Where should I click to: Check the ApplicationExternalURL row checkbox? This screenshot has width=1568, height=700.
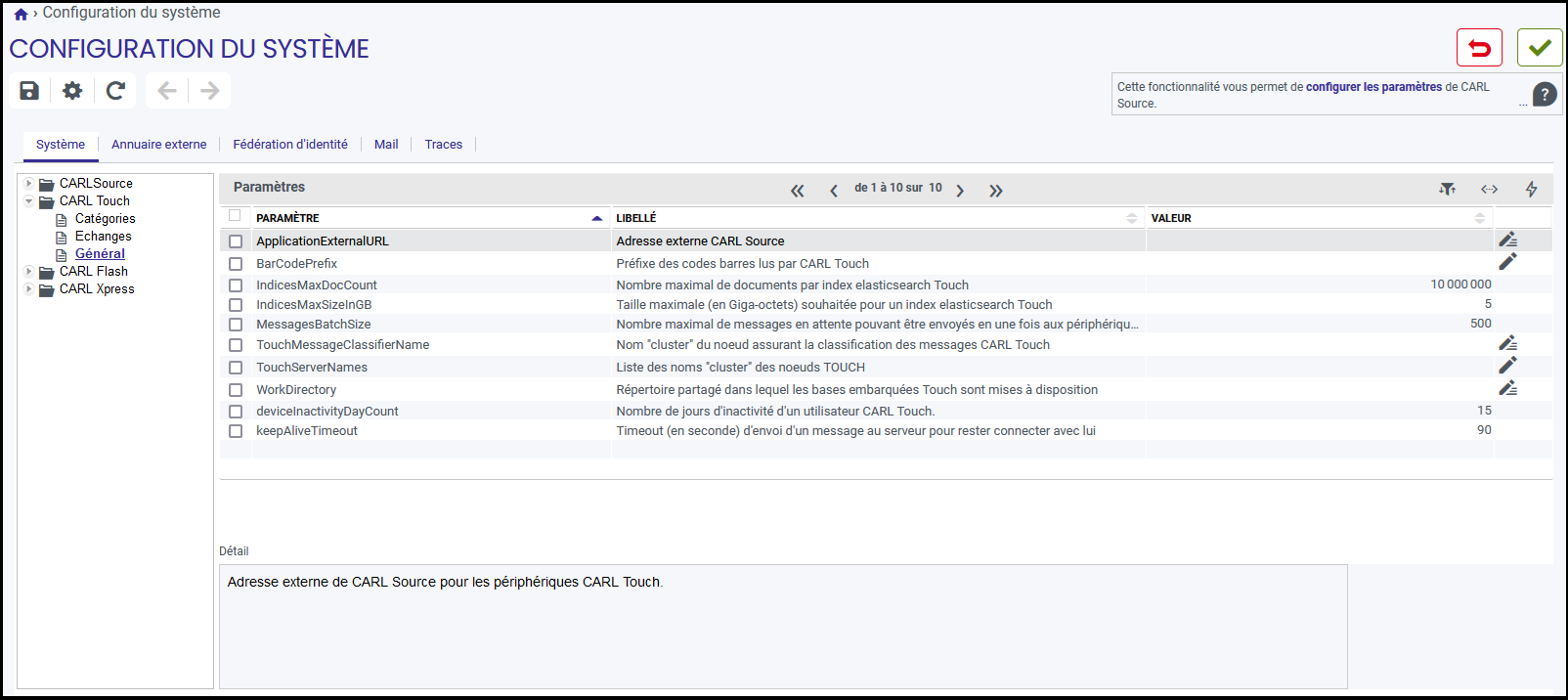click(236, 241)
